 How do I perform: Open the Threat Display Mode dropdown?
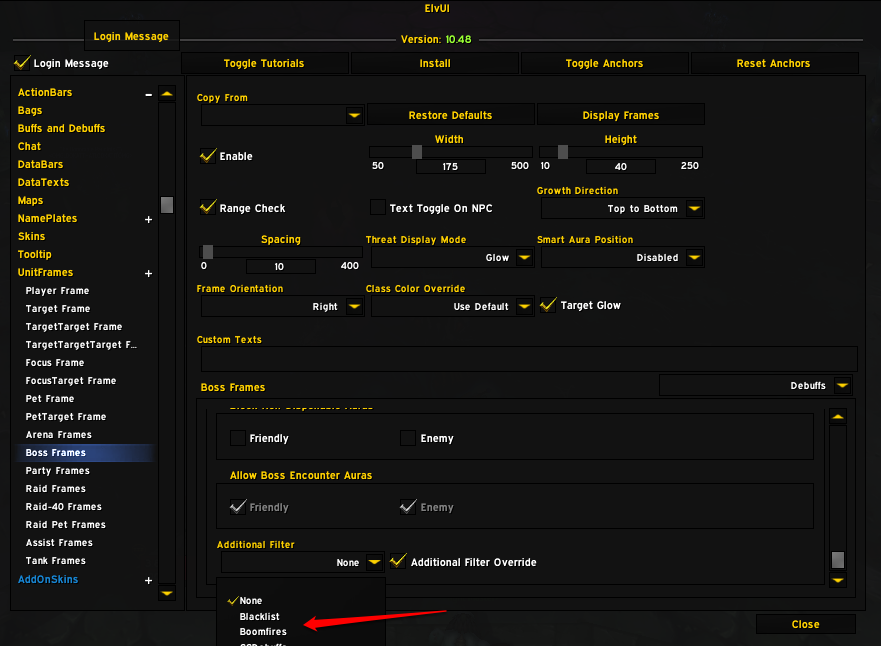tap(524, 258)
